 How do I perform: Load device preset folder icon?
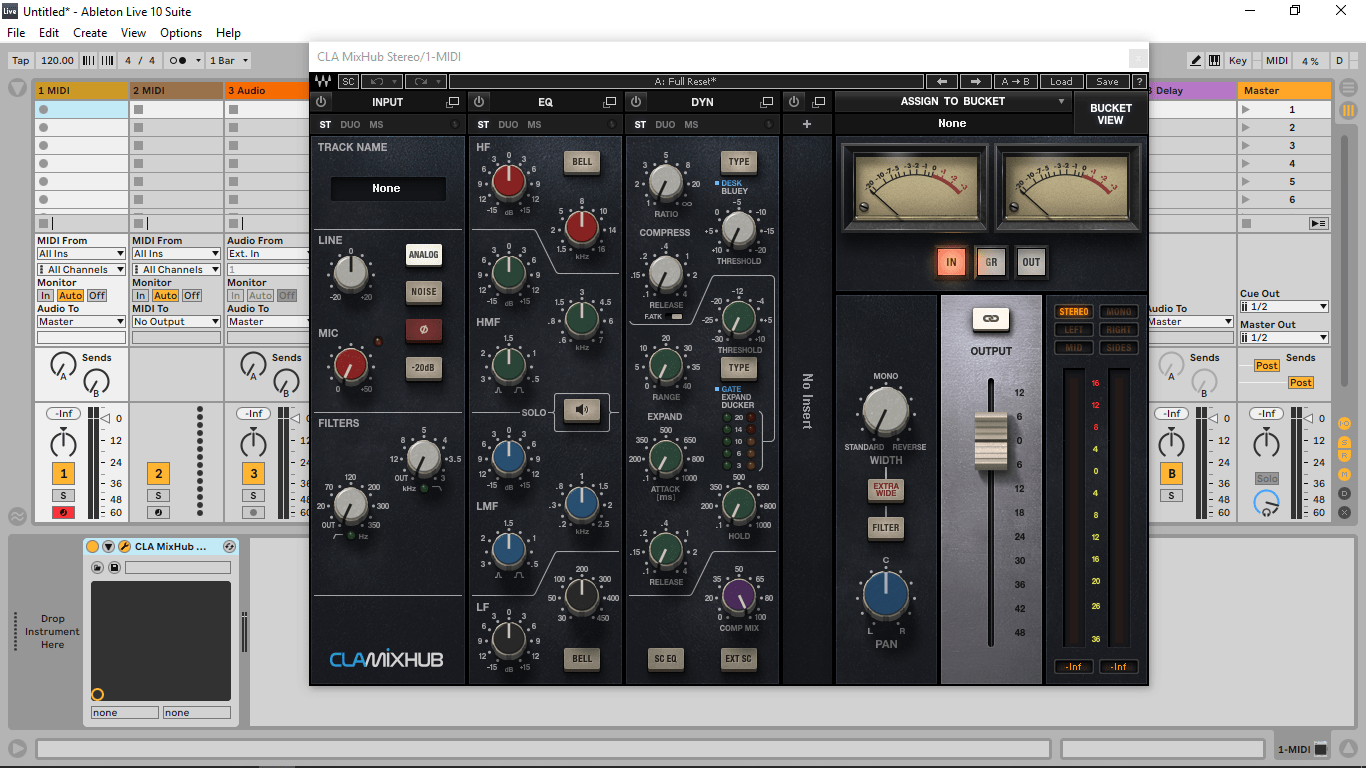(x=98, y=567)
